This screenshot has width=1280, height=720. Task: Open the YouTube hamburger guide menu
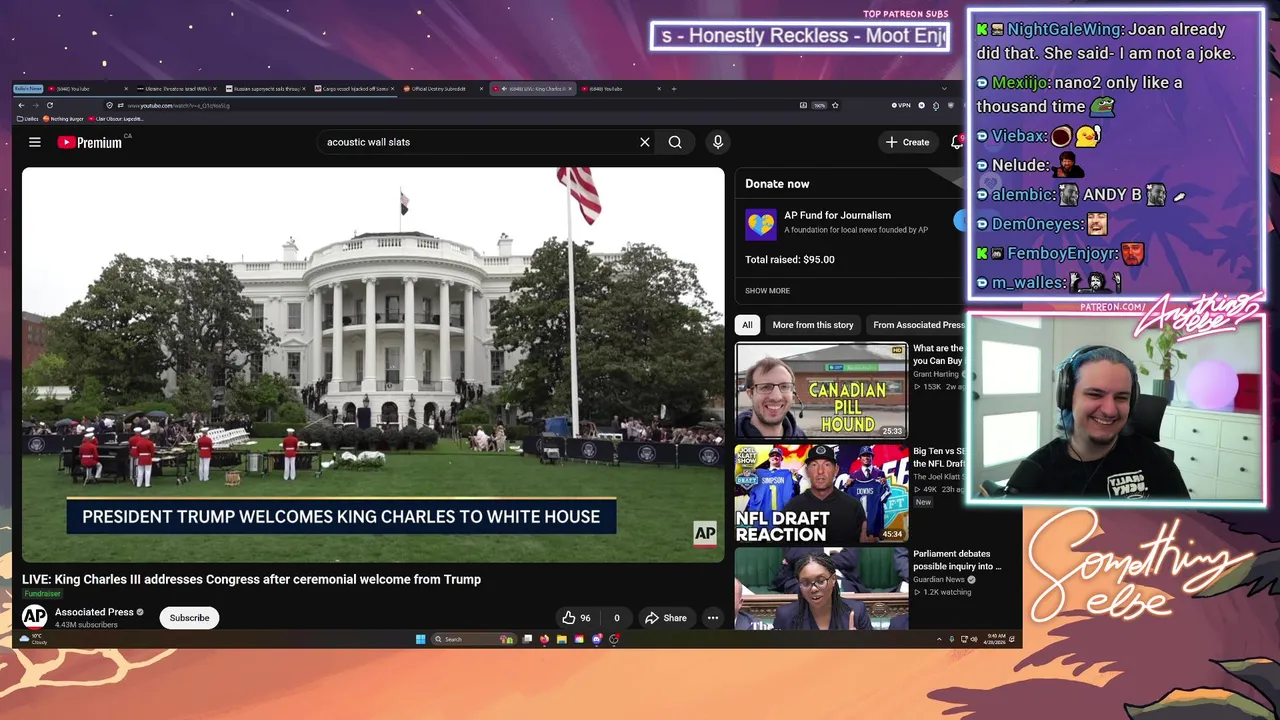pos(34,142)
